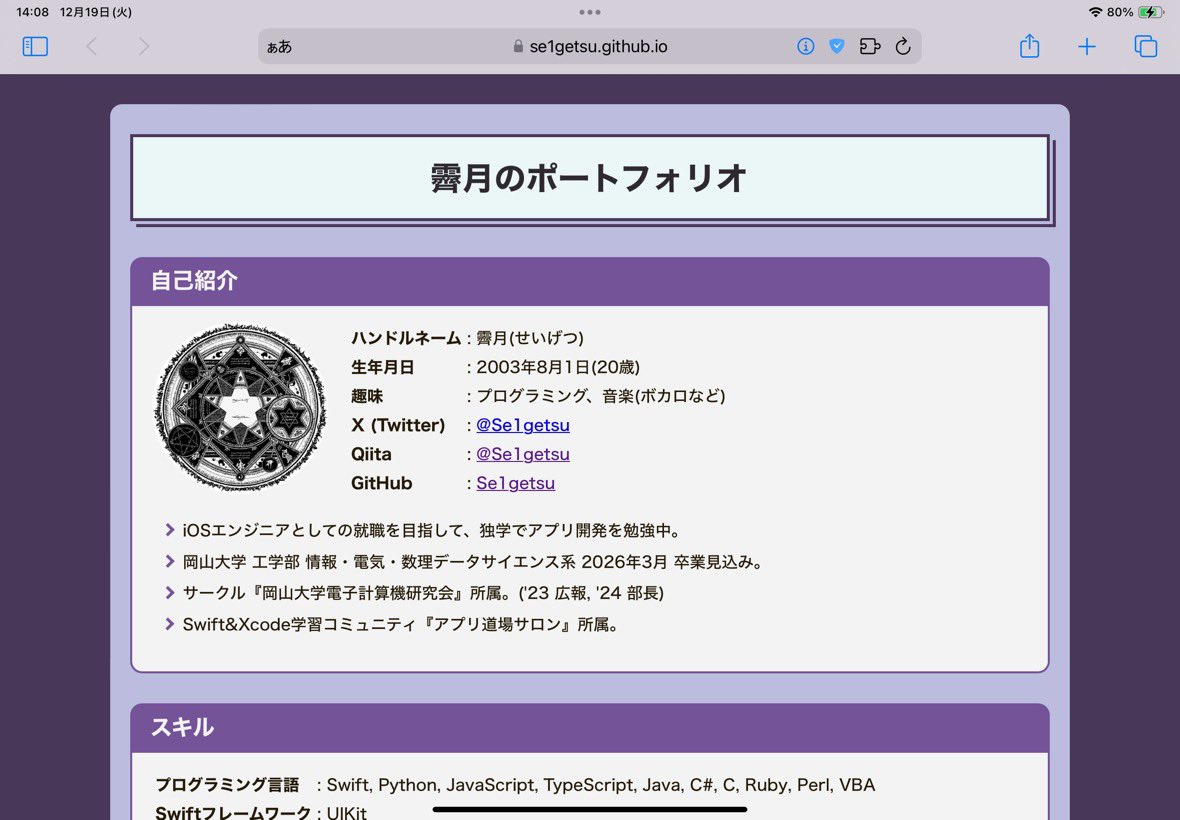Click the Swift, Python, JavaScript language list
Screen dimensions: 1180x820
(x=601, y=785)
